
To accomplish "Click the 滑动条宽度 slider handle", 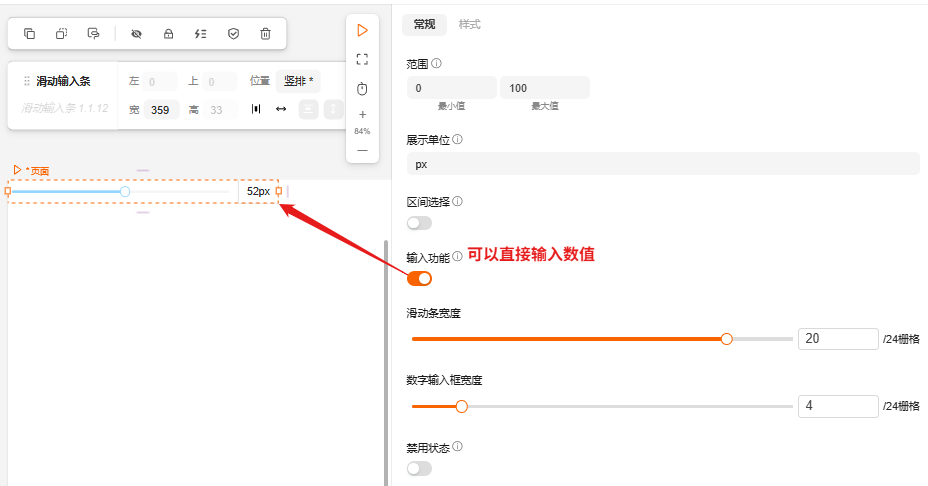I will point(727,339).
